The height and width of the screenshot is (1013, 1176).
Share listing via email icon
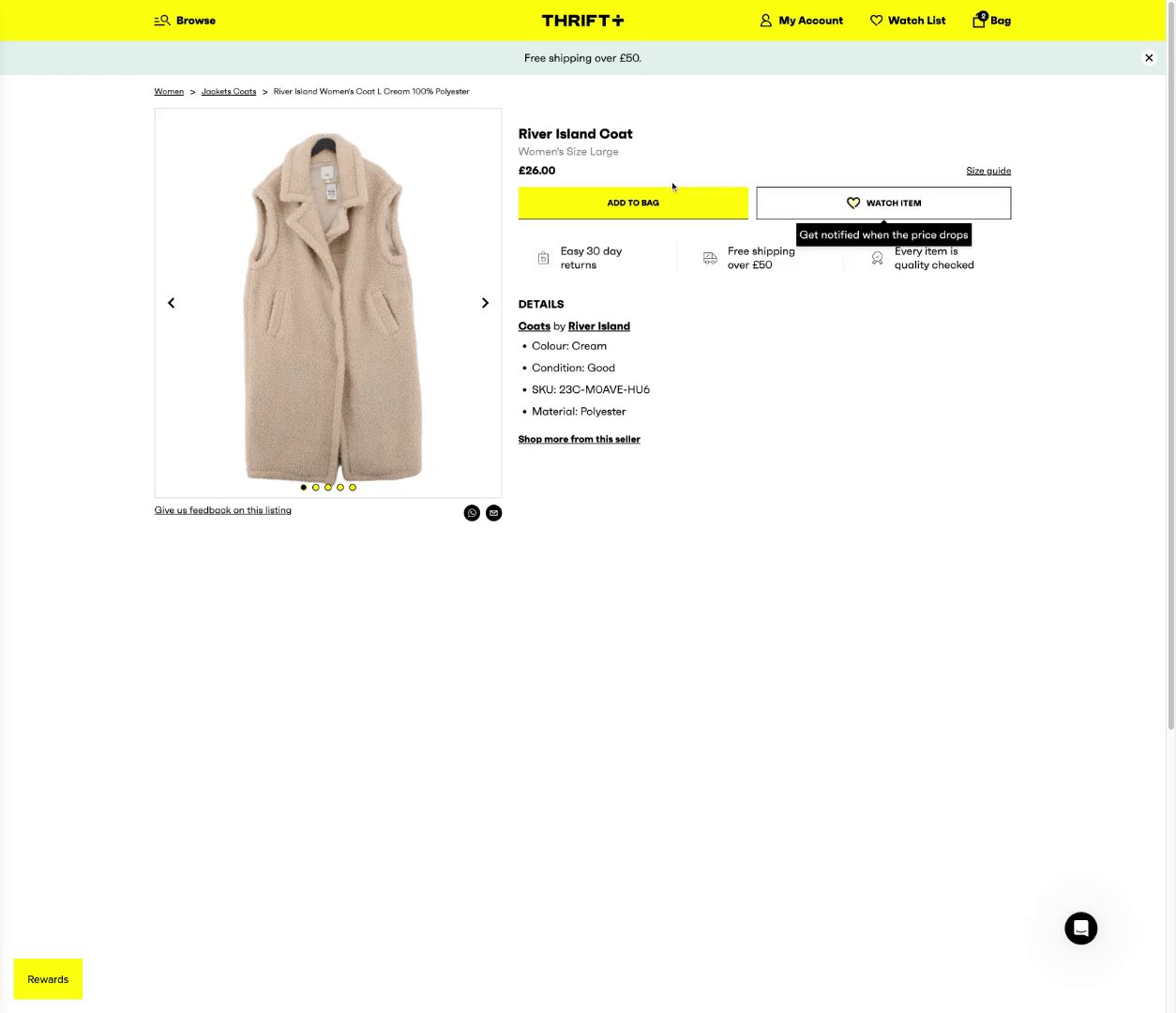pos(494,513)
